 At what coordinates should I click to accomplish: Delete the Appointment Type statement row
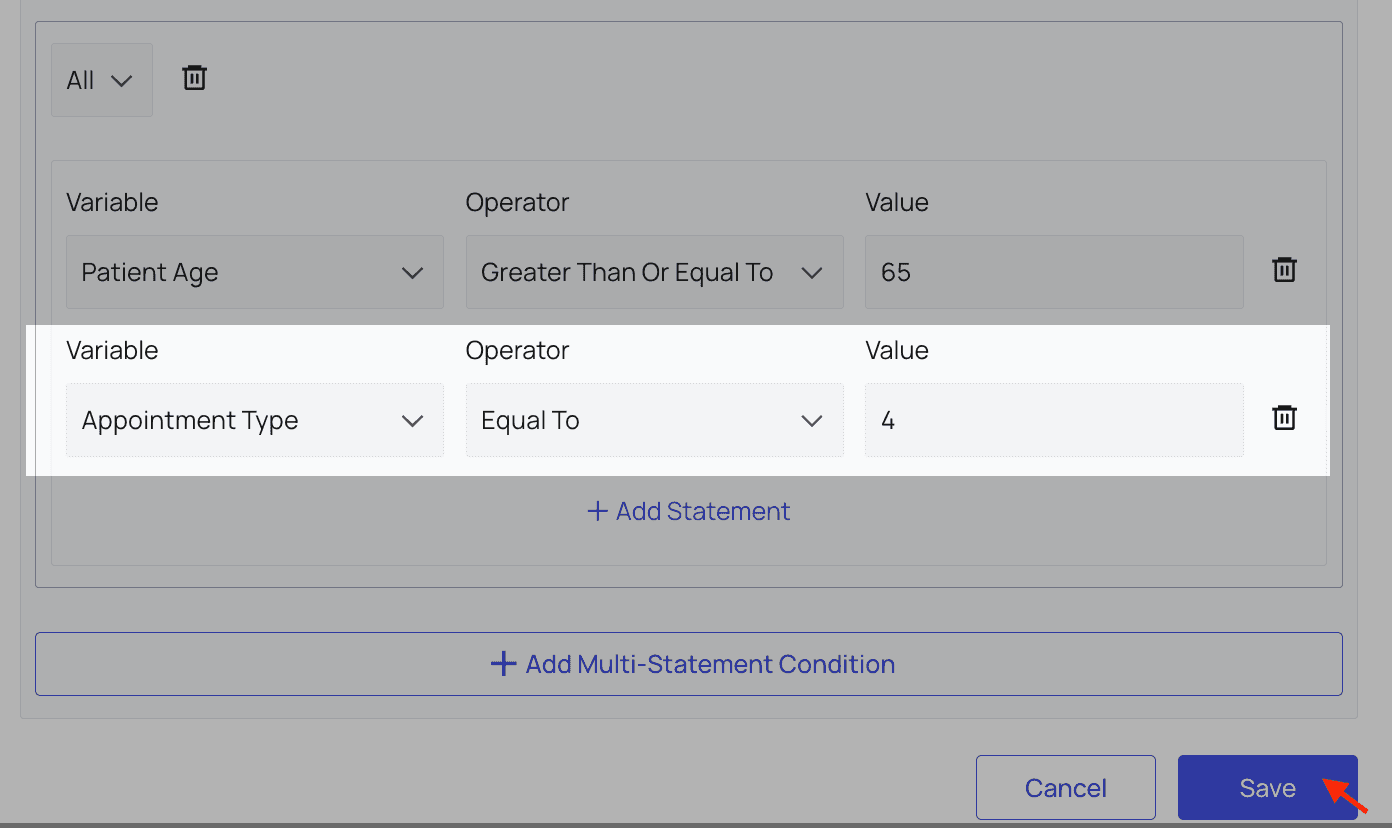[1284, 418]
